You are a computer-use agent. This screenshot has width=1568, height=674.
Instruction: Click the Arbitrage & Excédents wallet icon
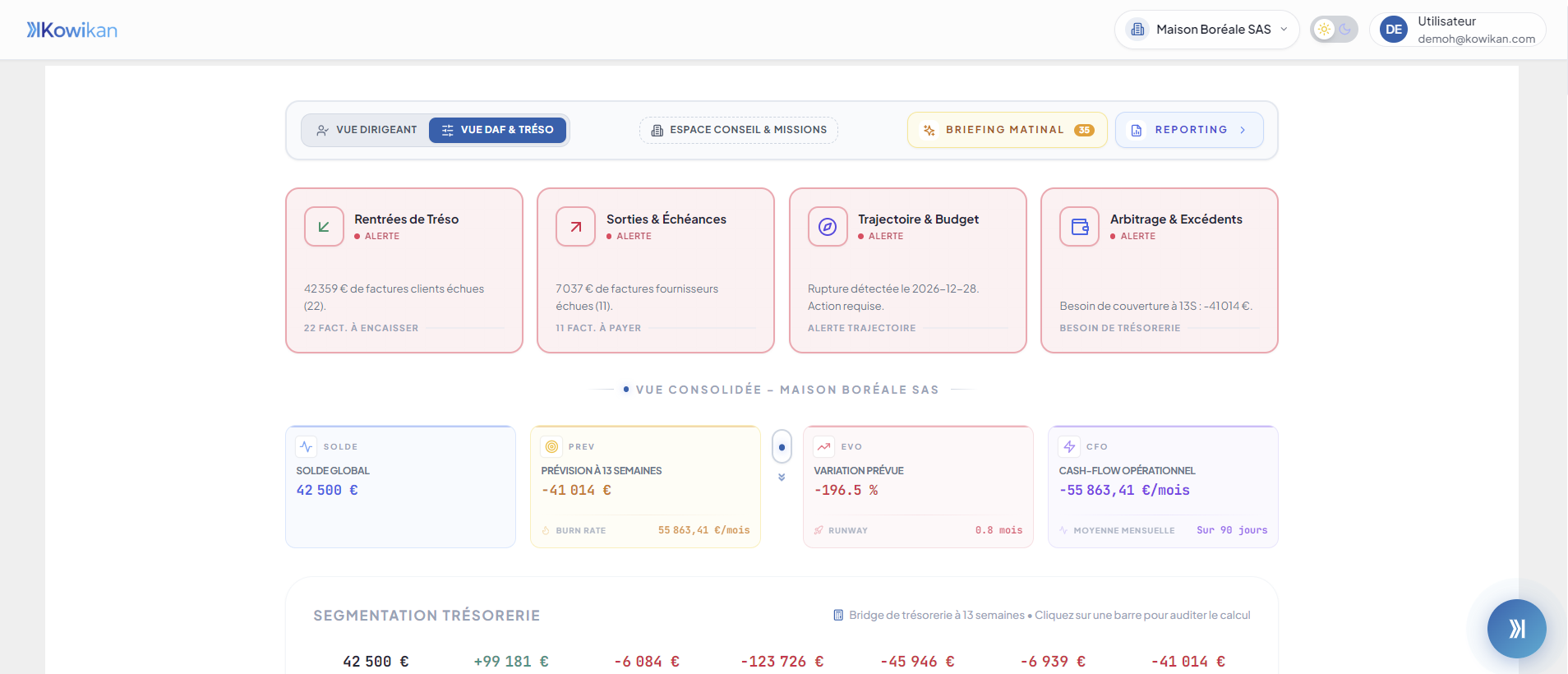pos(1079,227)
